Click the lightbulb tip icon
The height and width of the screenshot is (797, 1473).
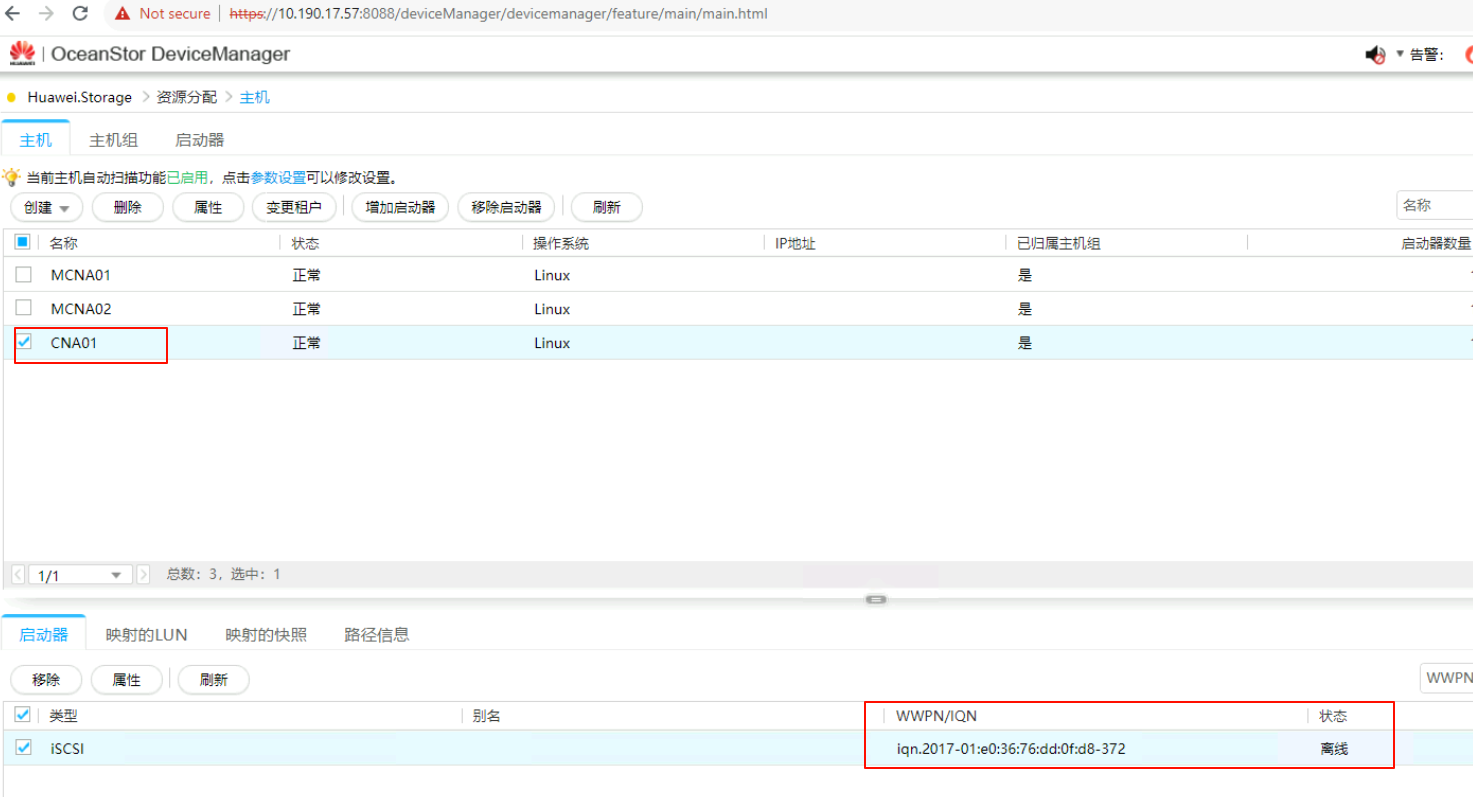12,177
